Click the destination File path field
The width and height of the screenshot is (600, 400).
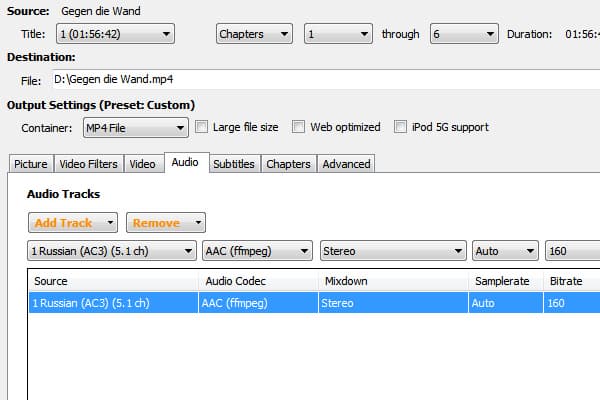[x=326, y=80]
